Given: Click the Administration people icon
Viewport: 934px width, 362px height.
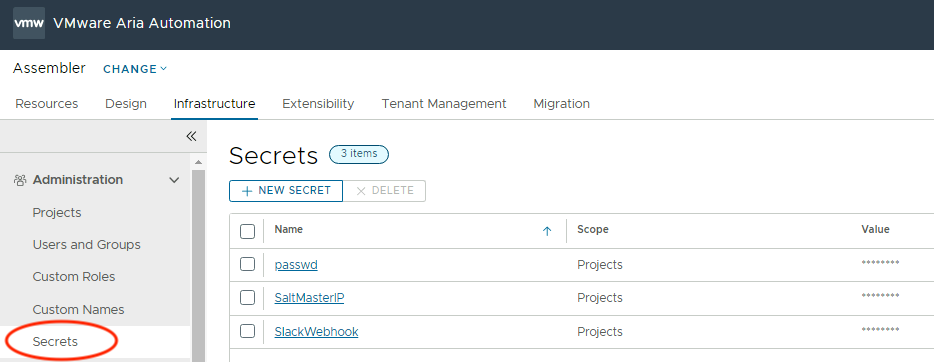Looking at the screenshot, I should (x=20, y=180).
